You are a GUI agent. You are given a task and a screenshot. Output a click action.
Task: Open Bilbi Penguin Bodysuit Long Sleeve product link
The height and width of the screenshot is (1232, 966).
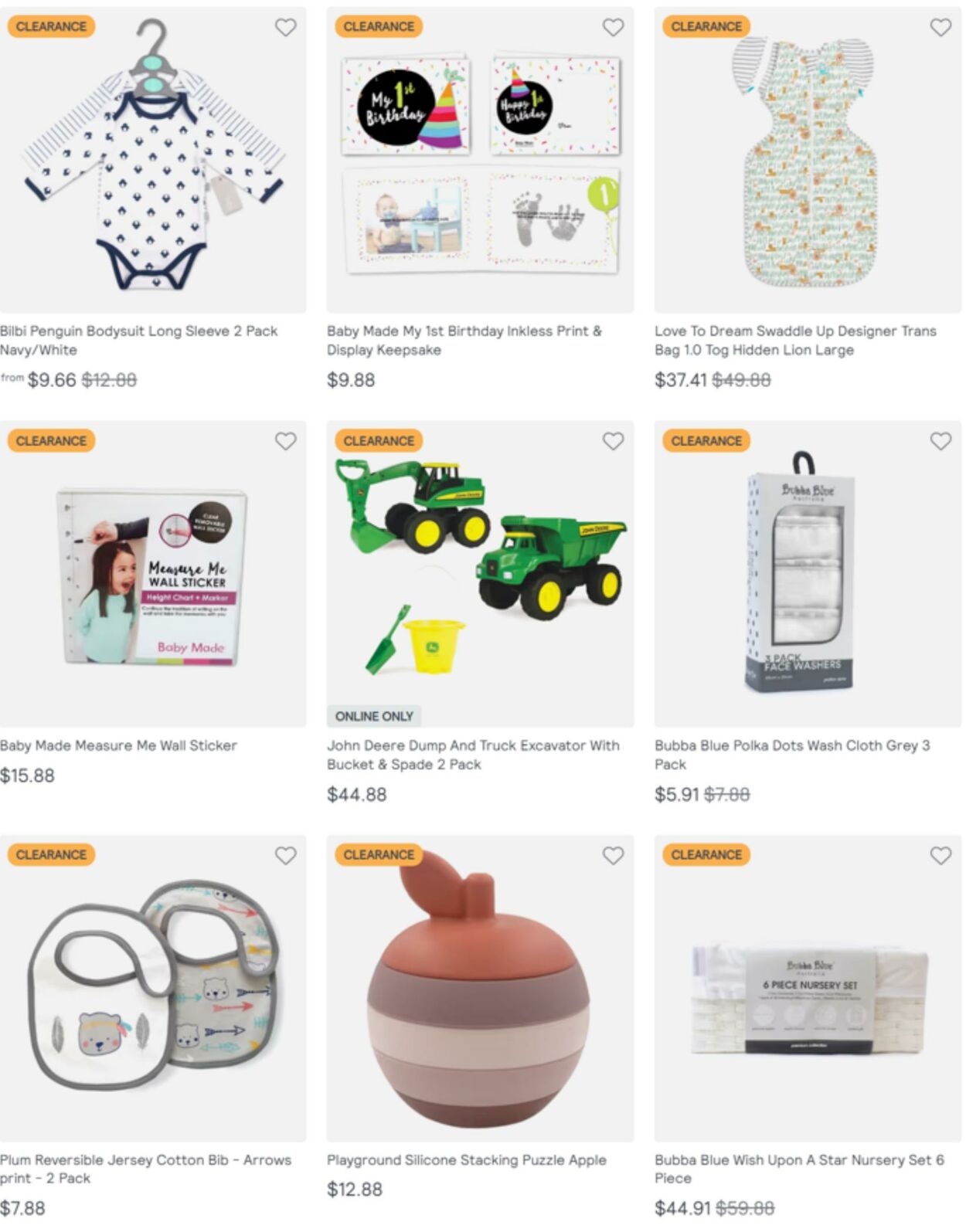(139, 341)
